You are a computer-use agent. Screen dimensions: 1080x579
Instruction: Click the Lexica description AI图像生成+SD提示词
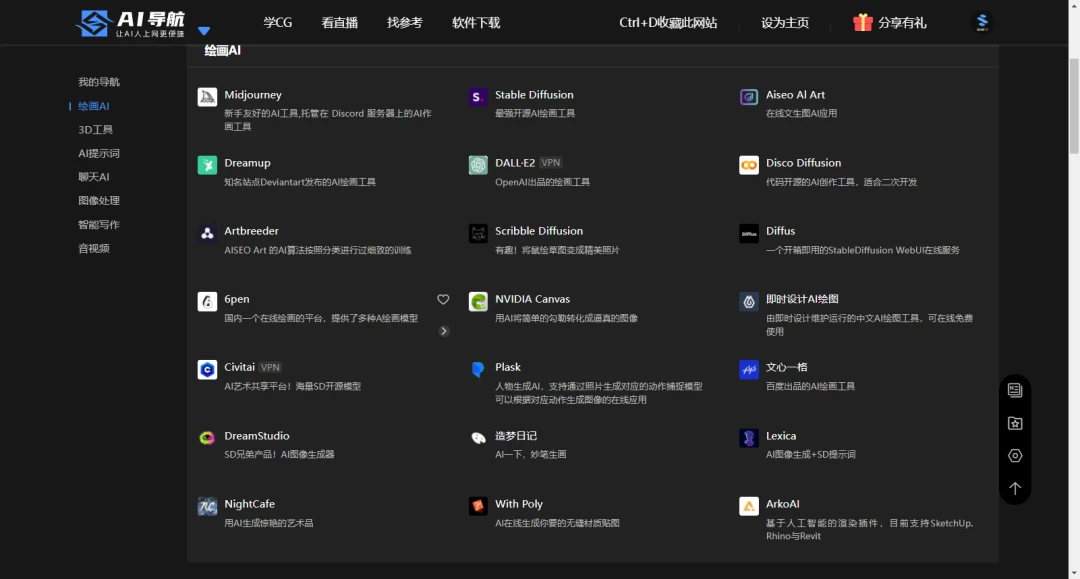tap(811, 454)
